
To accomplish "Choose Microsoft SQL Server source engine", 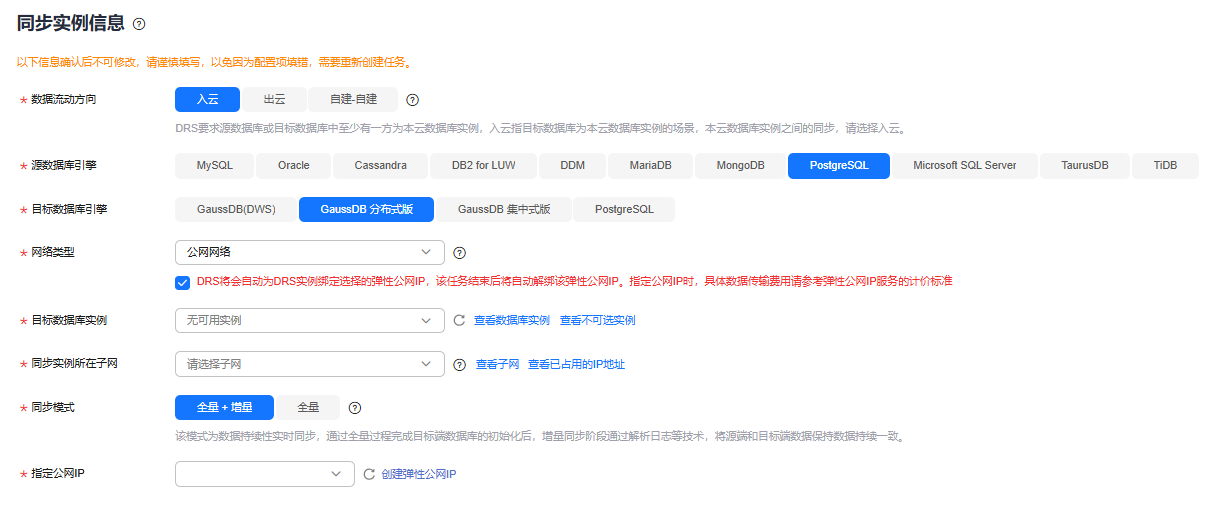I will pos(964,165).
